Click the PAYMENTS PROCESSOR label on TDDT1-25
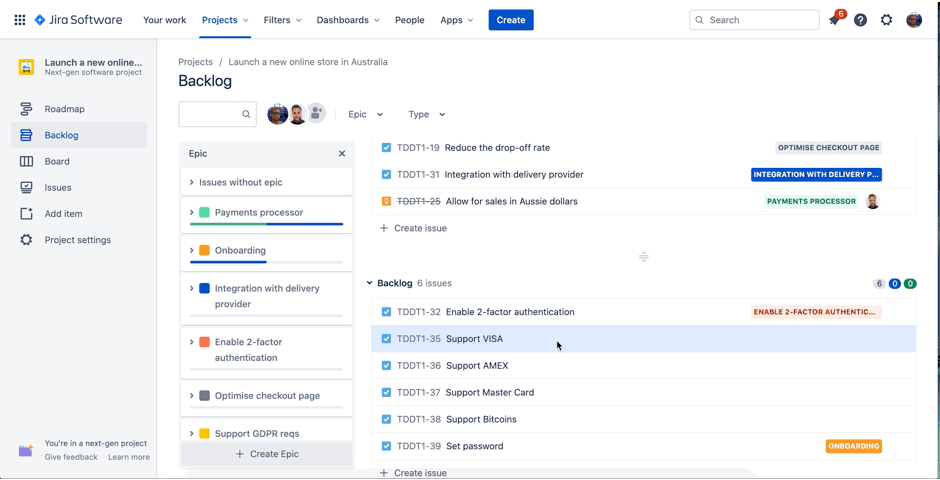 click(811, 201)
